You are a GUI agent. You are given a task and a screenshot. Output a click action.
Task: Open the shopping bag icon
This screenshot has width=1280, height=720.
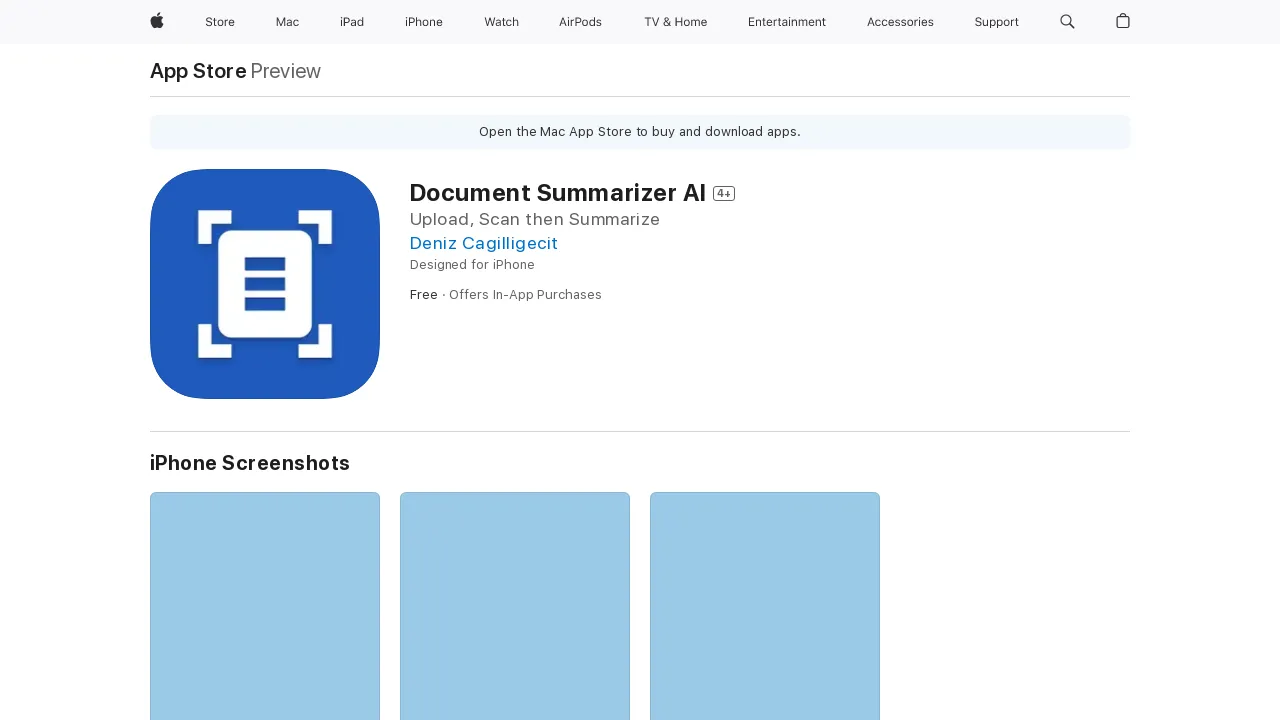1122,22
